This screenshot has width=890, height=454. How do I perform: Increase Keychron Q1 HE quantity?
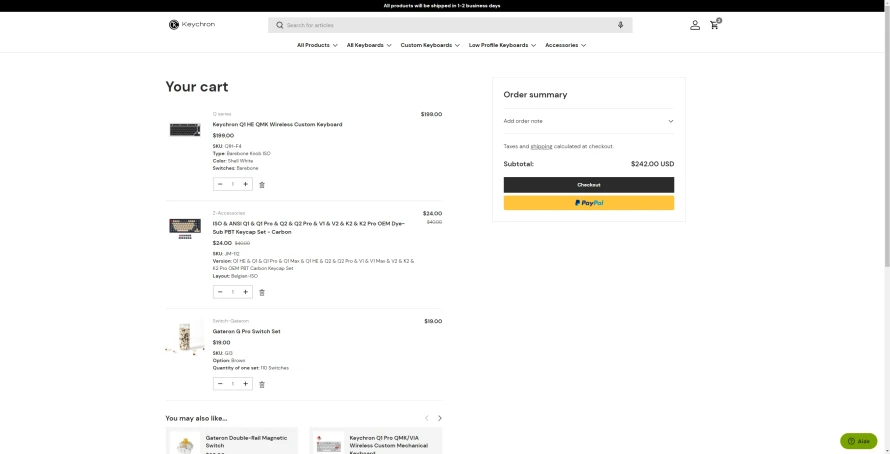tap(245, 184)
